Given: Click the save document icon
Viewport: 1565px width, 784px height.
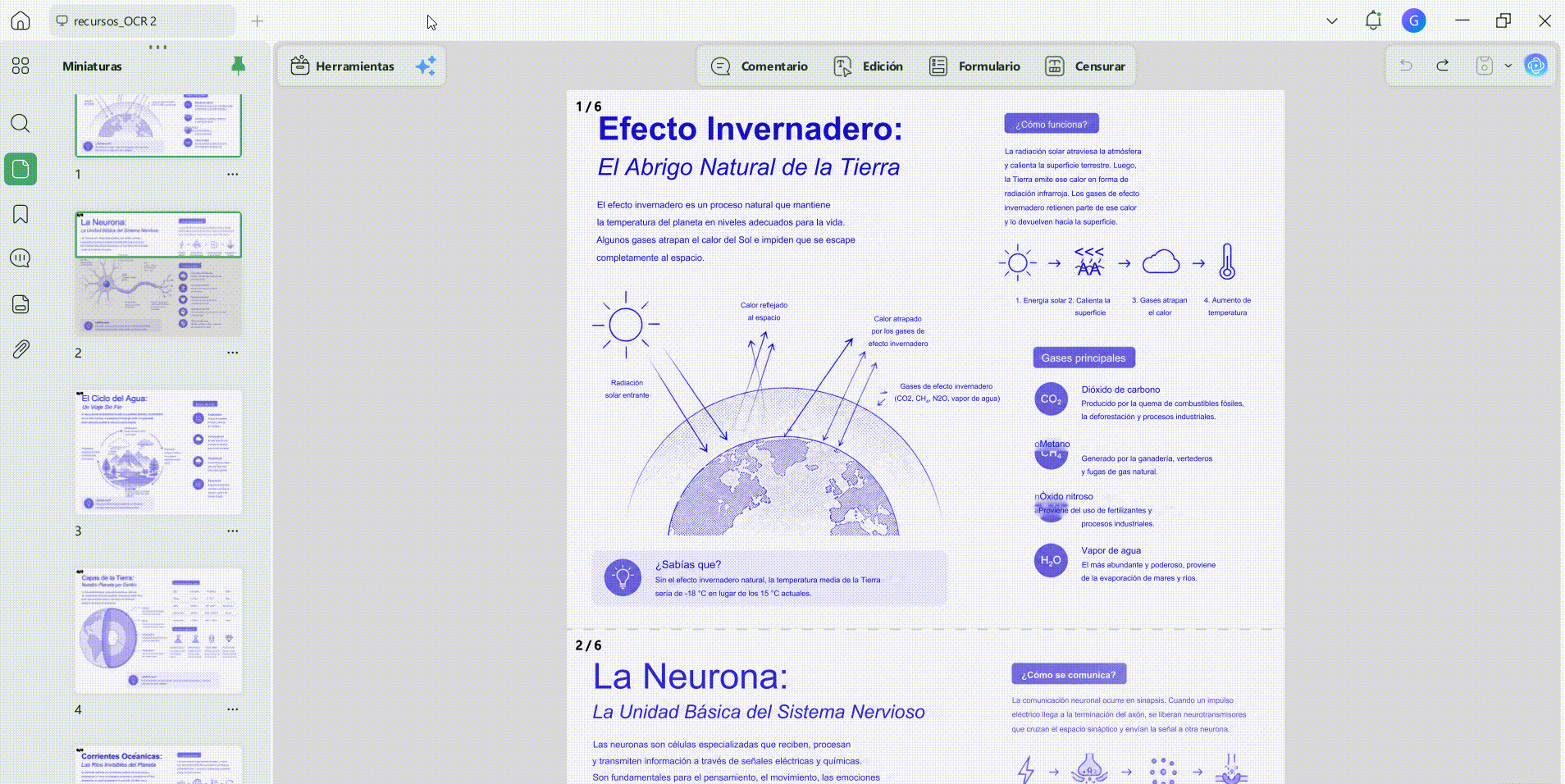Looking at the screenshot, I should click(x=1485, y=66).
